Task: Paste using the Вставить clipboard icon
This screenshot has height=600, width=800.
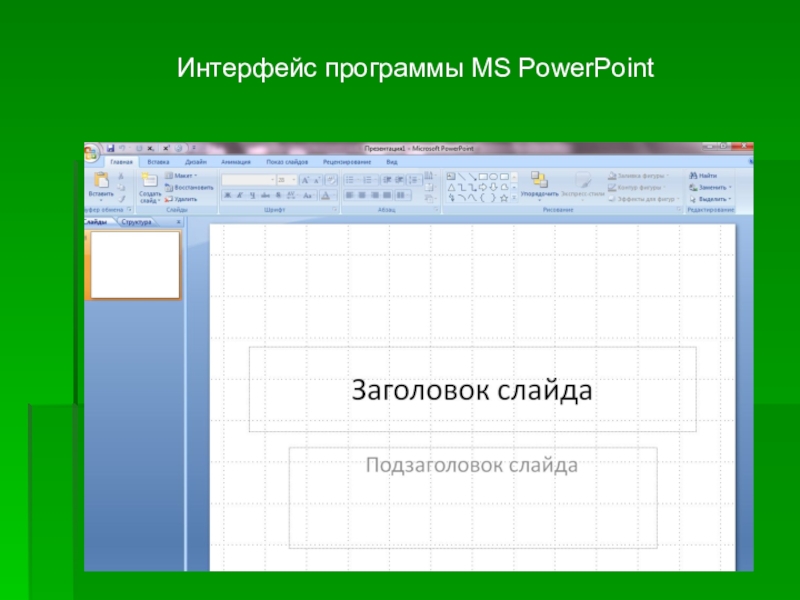Action: click(x=101, y=180)
